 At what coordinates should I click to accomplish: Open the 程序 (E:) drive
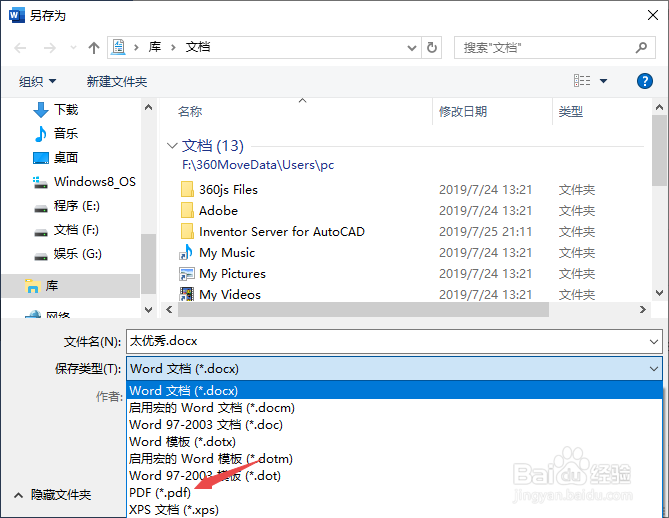point(76,206)
